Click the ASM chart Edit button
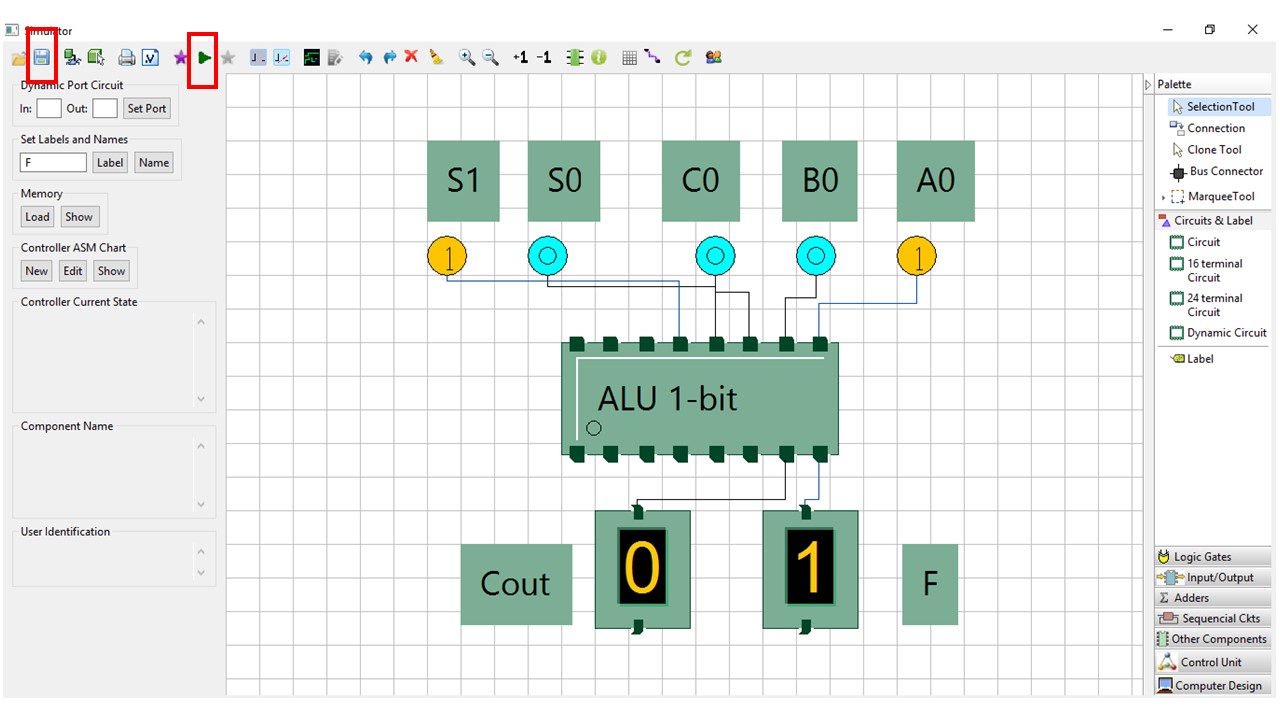The height and width of the screenshot is (720, 1280). pyautogui.click(x=73, y=271)
